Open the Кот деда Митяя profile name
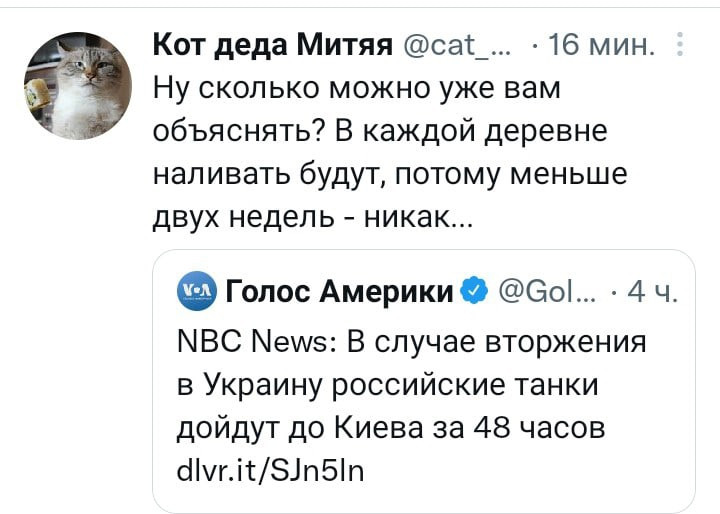The height and width of the screenshot is (514, 720). tap(272, 45)
